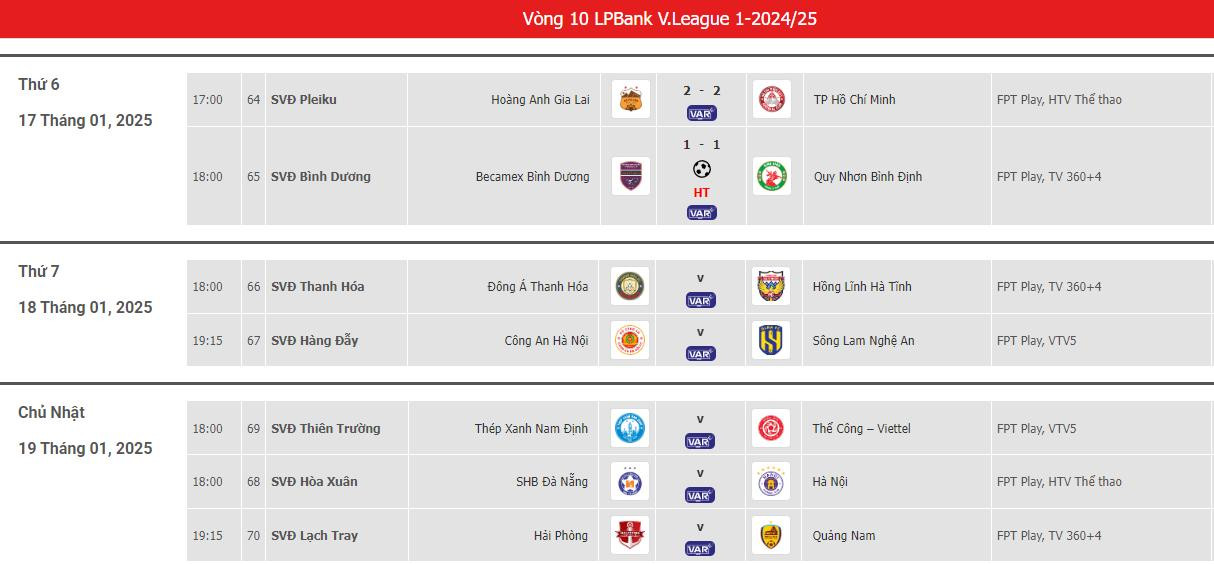Open the Hồng Lĩnh Hà Tĩnh club crest

772,286
